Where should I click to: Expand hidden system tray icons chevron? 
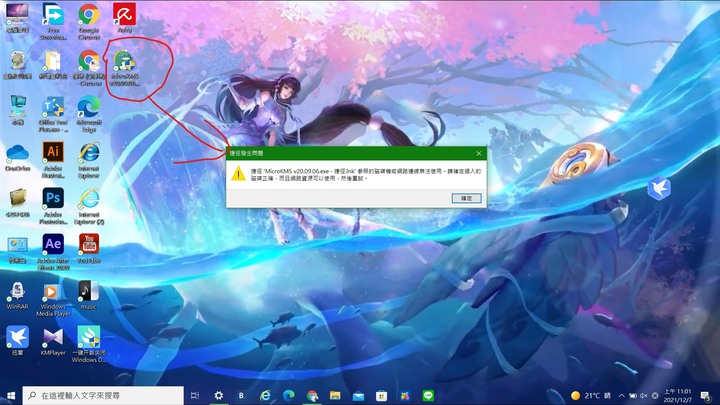pos(621,395)
